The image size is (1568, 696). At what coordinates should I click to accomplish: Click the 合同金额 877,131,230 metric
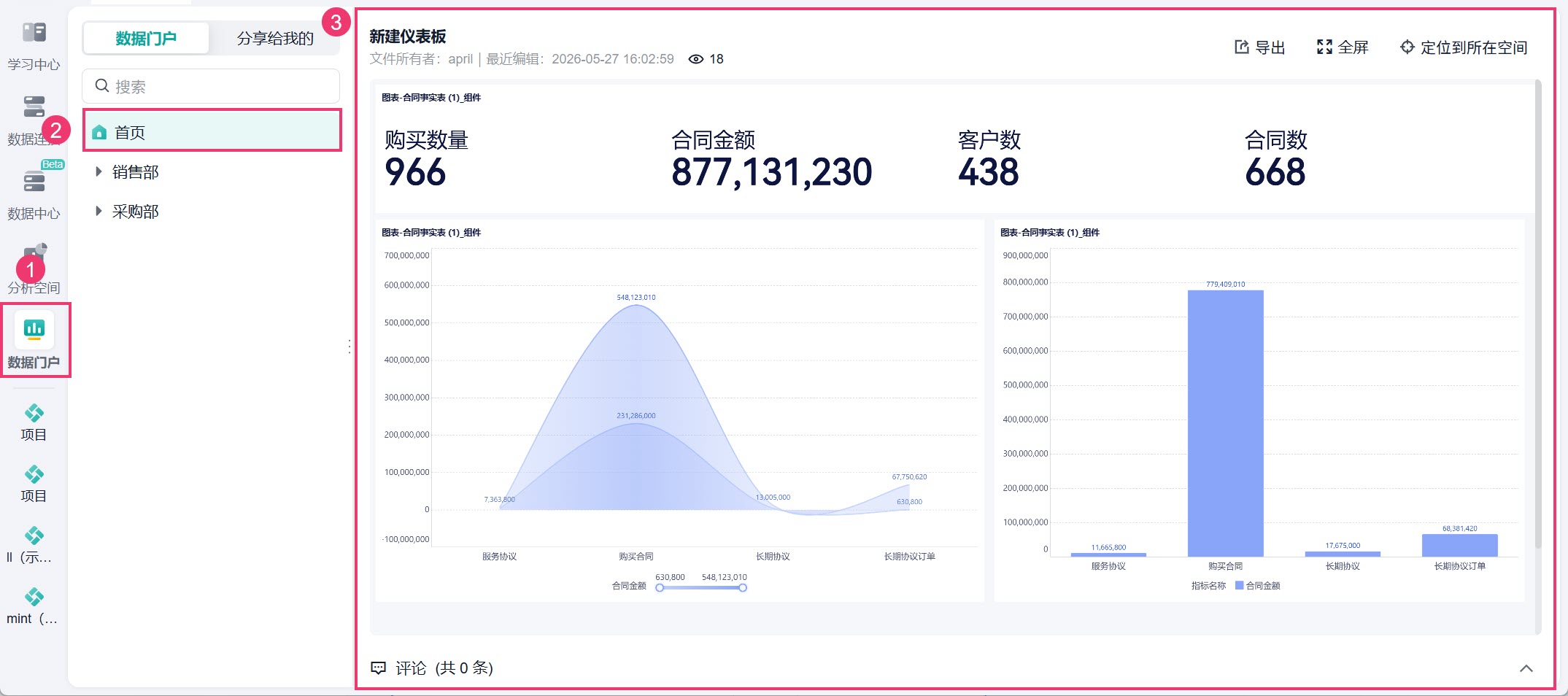[771, 160]
